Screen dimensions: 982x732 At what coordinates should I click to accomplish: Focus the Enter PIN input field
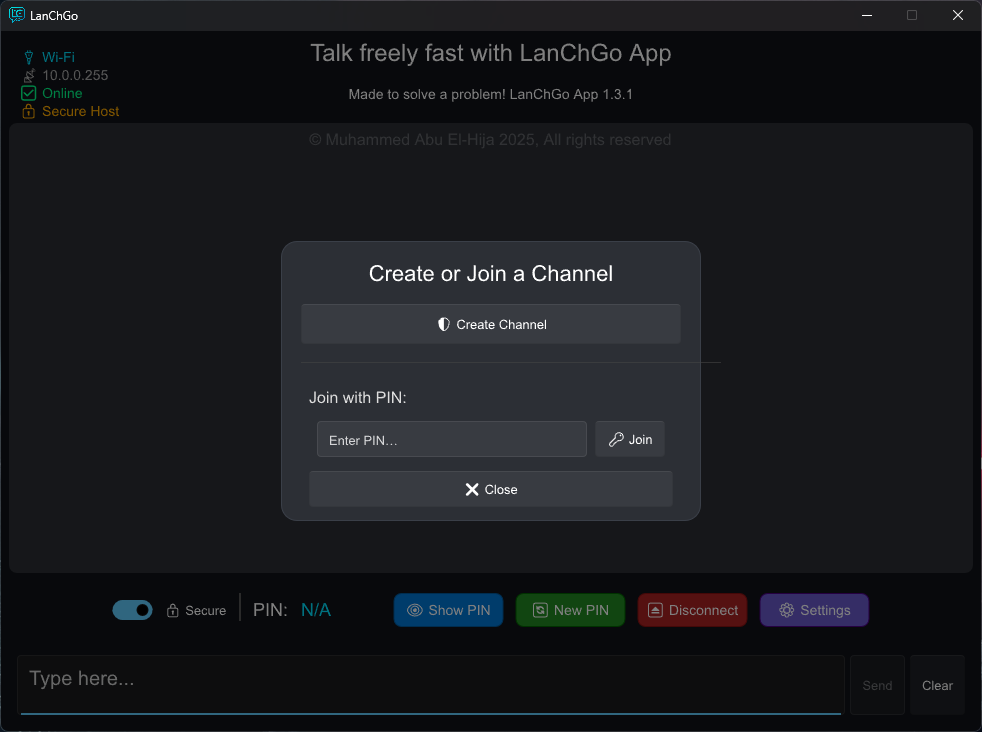pos(451,440)
